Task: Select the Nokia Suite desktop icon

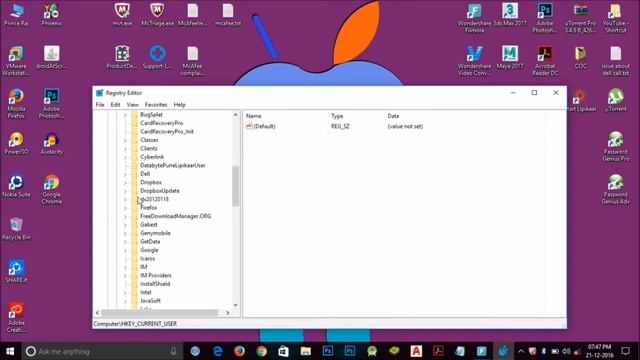Action: [x=16, y=186]
